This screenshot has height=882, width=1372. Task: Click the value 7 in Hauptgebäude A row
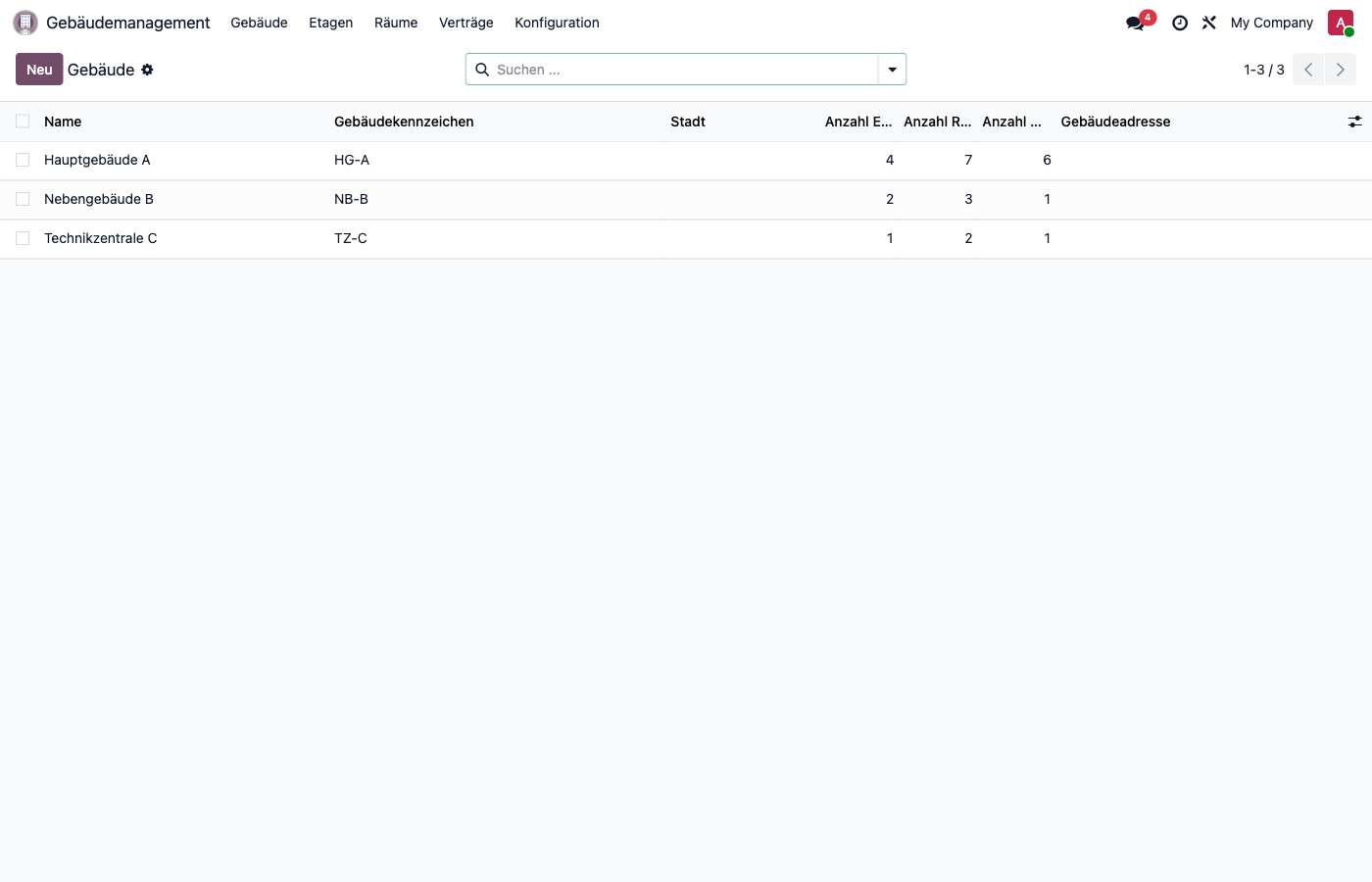[968, 160]
